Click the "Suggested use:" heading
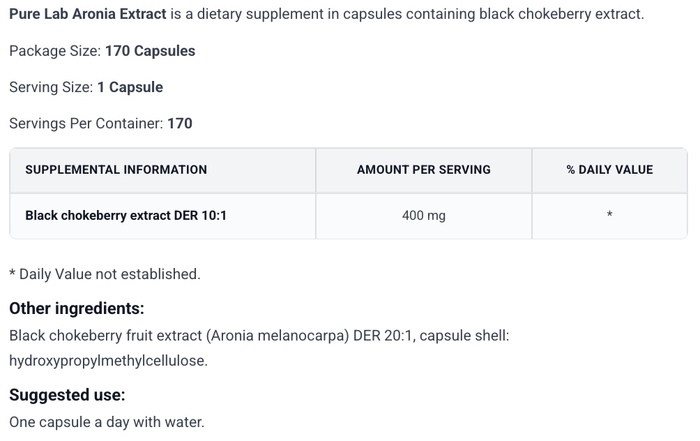This screenshot has height=441, width=700. tap(67, 395)
